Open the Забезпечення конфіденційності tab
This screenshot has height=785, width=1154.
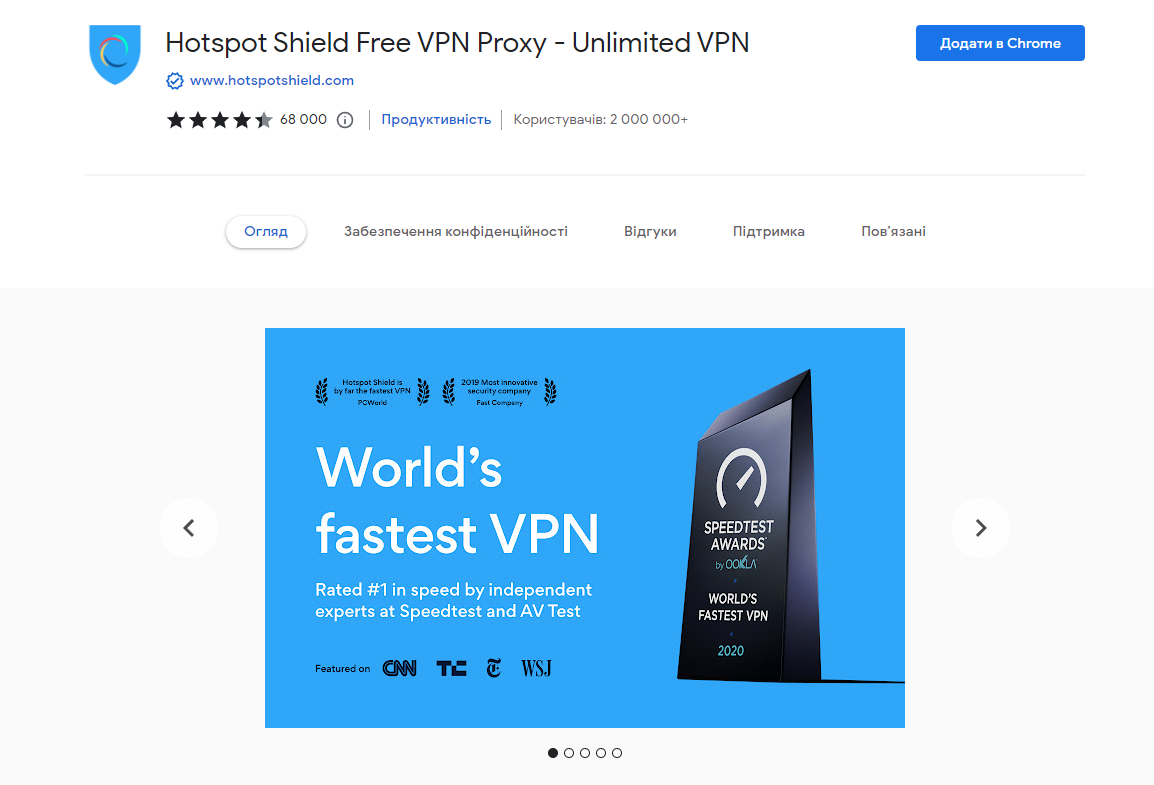pos(456,232)
